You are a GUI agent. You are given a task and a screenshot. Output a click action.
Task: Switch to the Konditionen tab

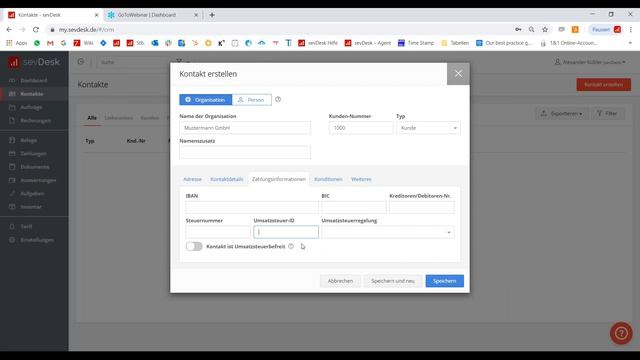click(x=328, y=179)
